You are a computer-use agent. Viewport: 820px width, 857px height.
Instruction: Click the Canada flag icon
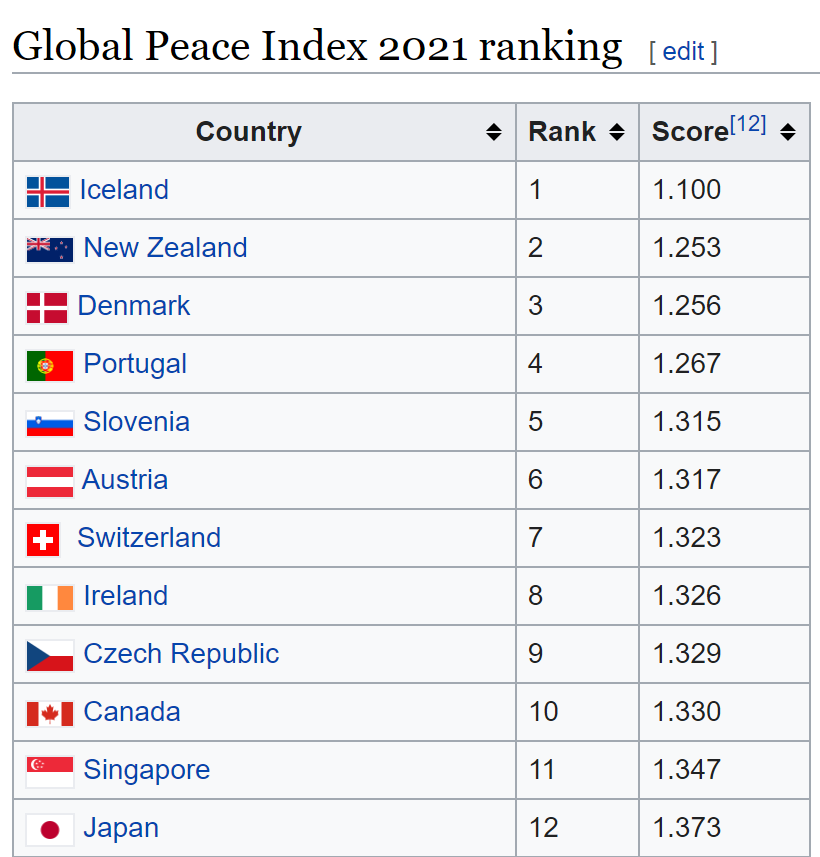point(50,714)
